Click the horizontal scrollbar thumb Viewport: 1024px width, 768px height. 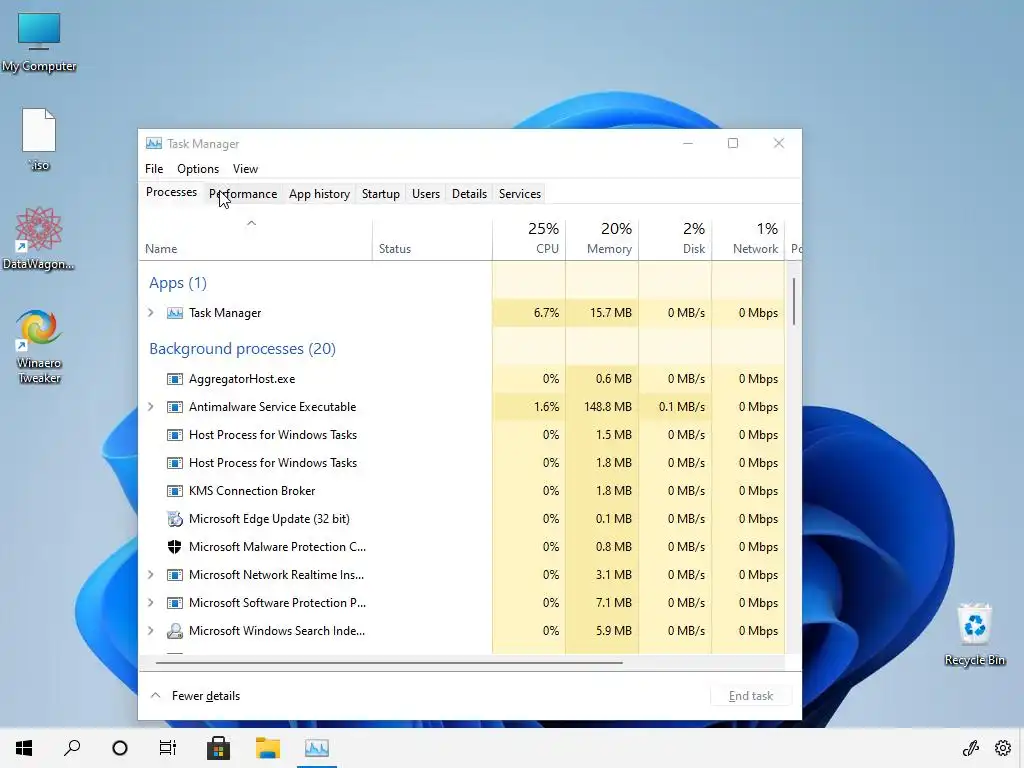click(x=389, y=662)
